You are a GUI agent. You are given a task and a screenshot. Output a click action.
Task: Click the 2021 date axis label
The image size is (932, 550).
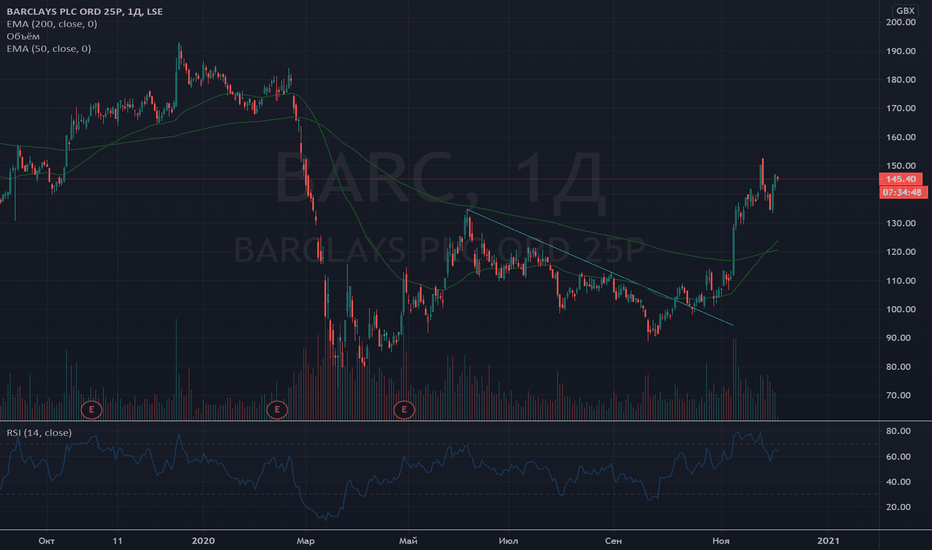point(829,540)
